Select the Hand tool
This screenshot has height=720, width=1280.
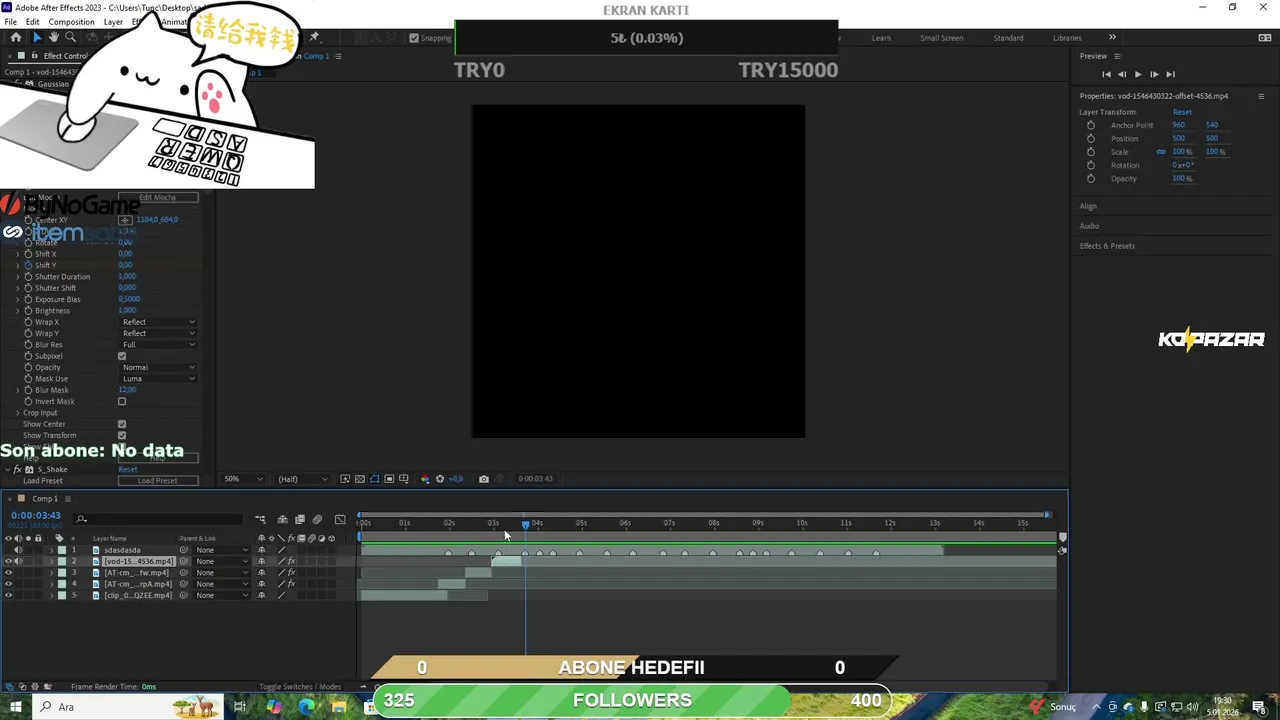53,37
